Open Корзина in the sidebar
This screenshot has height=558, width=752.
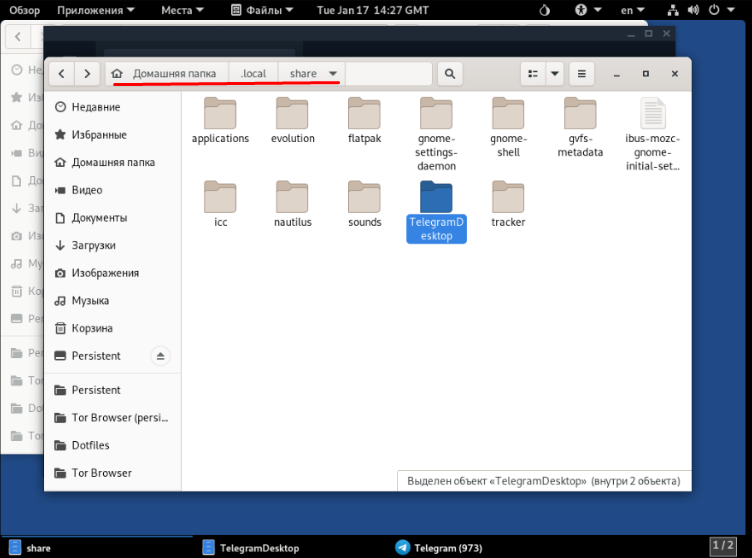tap(91, 328)
